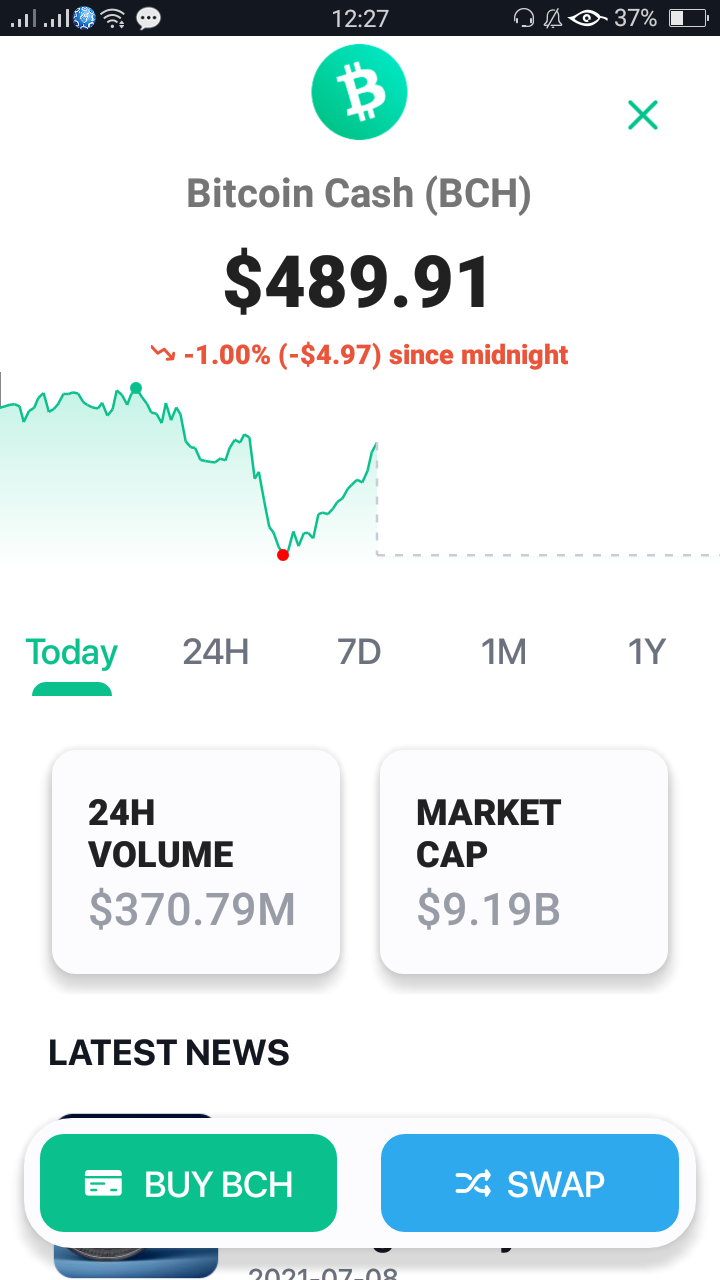Tap the $489.91 price text
This screenshot has height=1280, width=720.
point(358,281)
